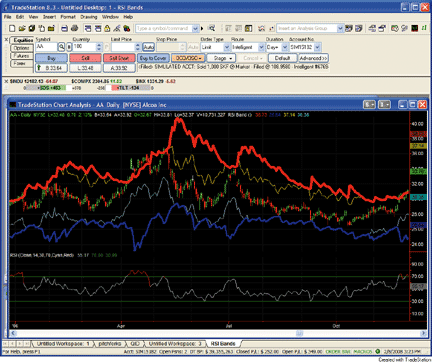Open the Route Intelligent dropdown
432x362 pixels.
click(x=261, y=47)
